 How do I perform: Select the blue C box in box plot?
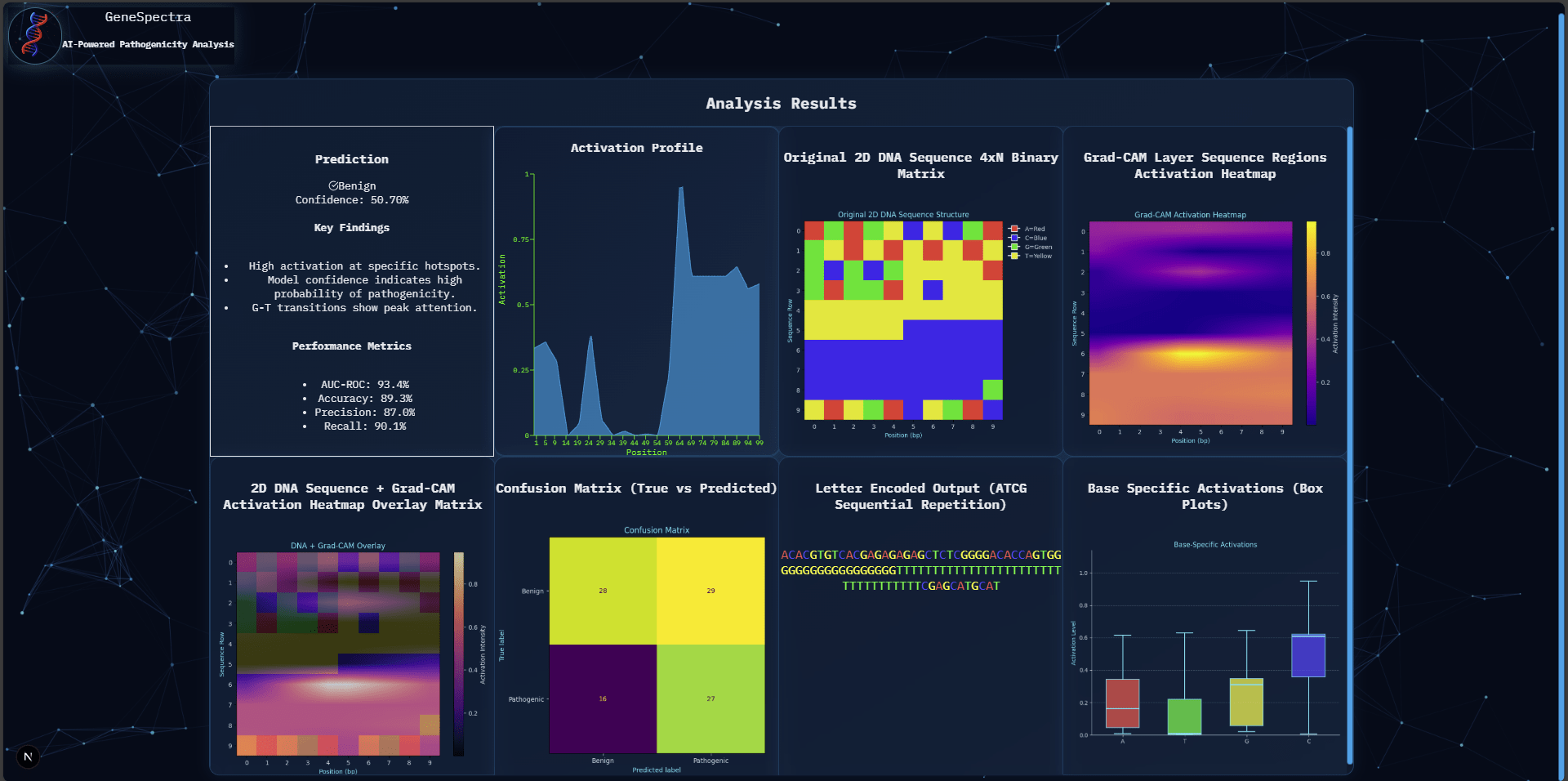coord(1307,655)
